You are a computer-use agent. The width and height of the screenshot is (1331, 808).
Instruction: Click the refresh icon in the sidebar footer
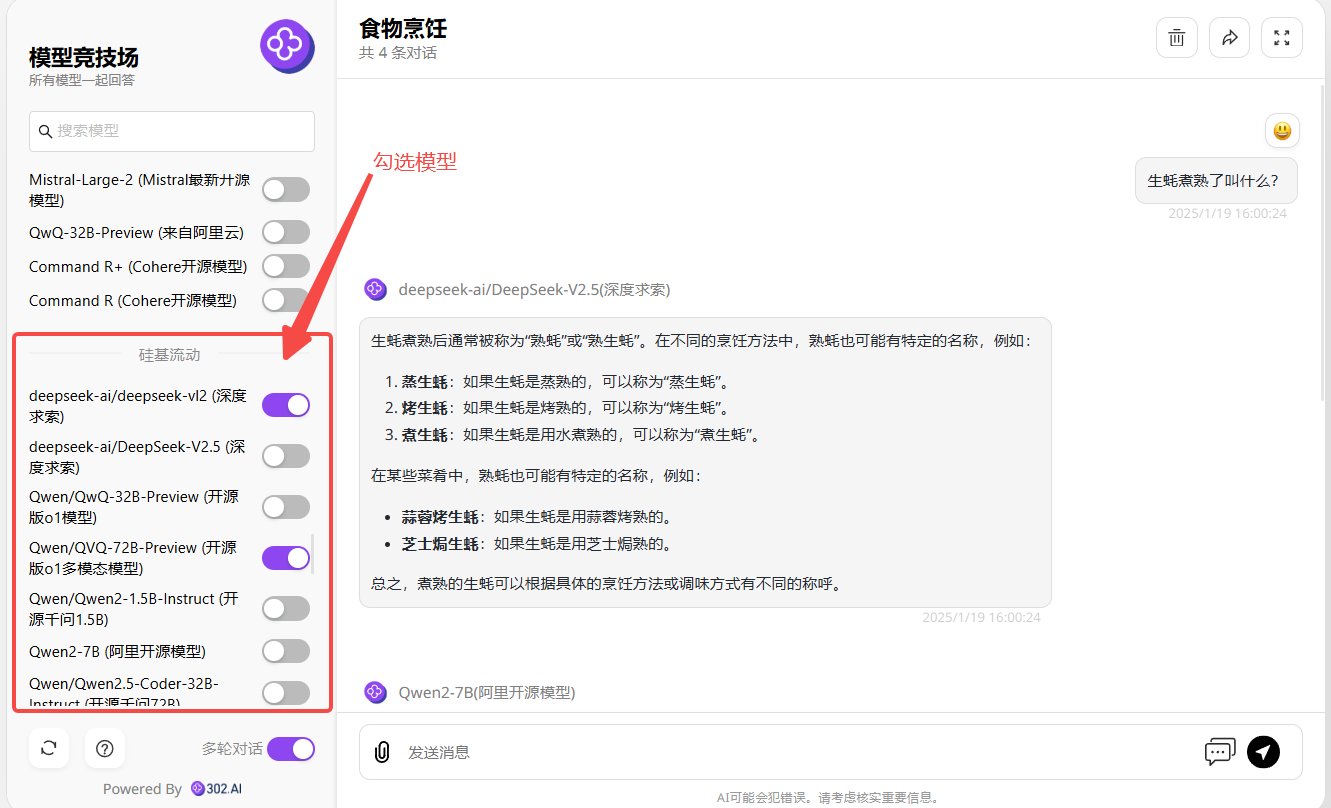49,747
